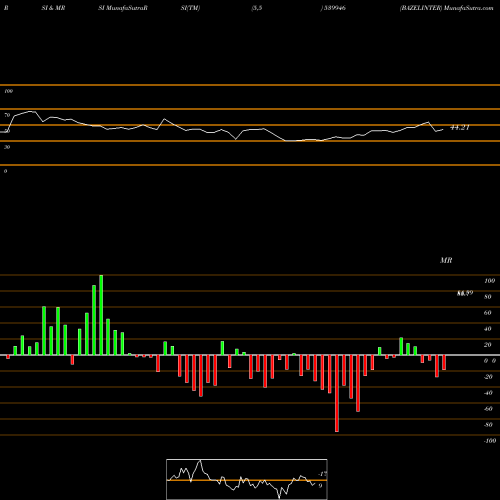Click the 539946 stock code text
Viewport: 500px width, 500px height.
(334, 8)
